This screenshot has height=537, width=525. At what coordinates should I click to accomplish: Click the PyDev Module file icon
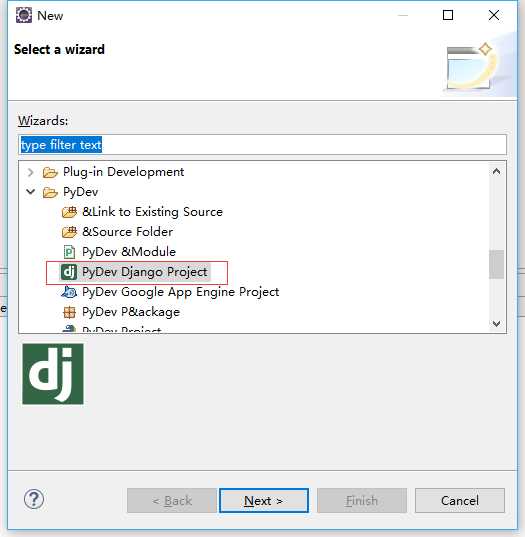[x=69, y=252]
